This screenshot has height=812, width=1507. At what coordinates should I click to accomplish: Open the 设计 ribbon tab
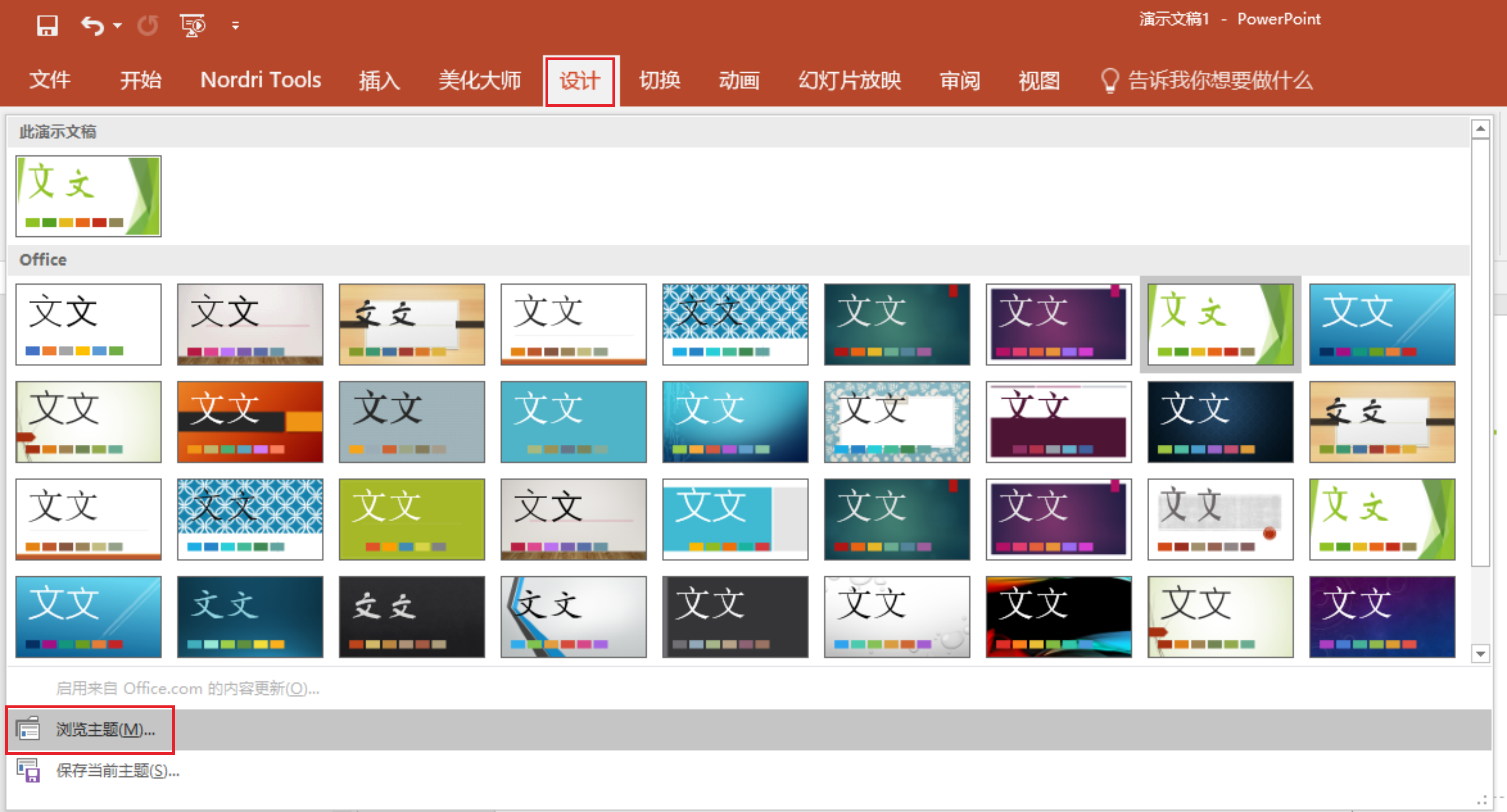pos(579,81)
